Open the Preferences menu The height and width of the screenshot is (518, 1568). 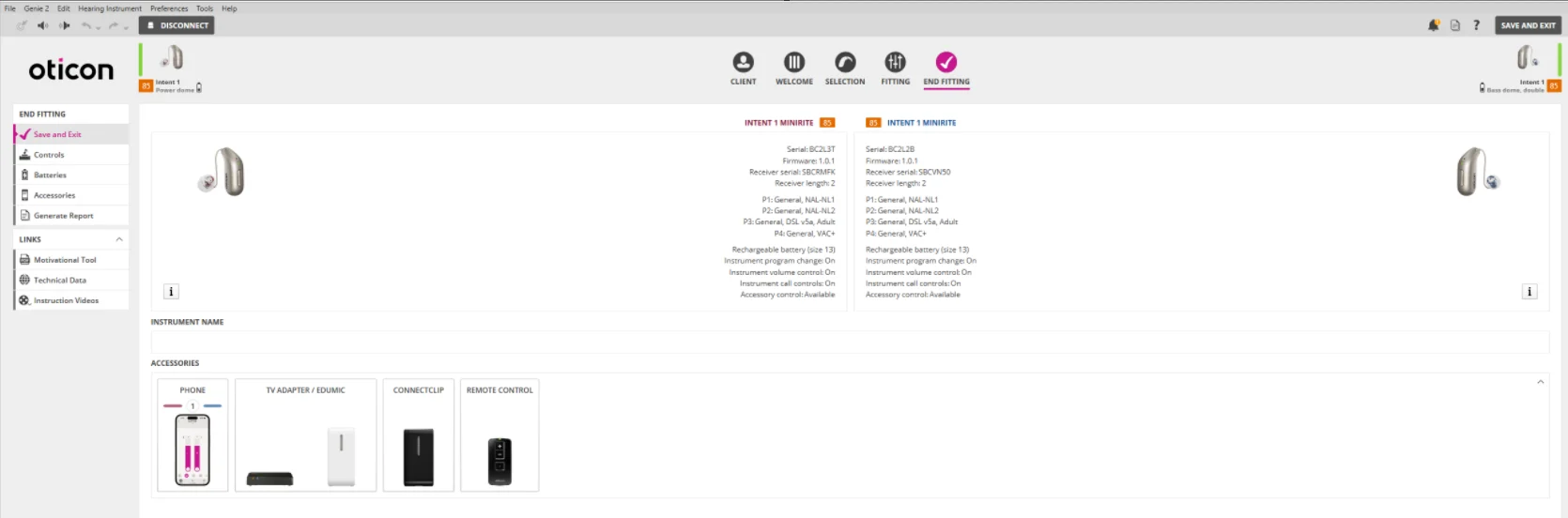click(169, 8)
